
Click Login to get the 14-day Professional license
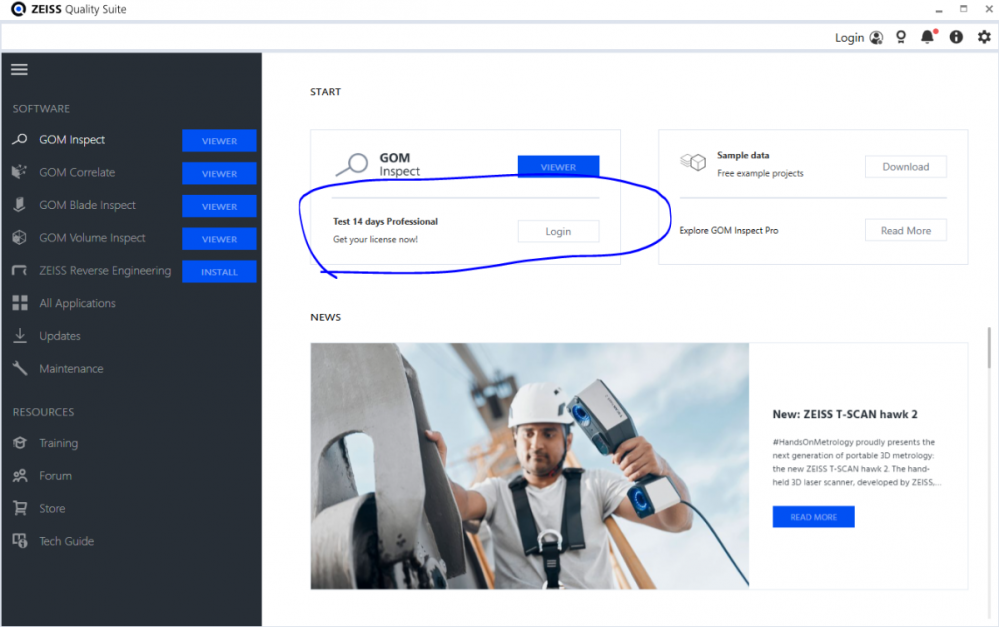558,231
